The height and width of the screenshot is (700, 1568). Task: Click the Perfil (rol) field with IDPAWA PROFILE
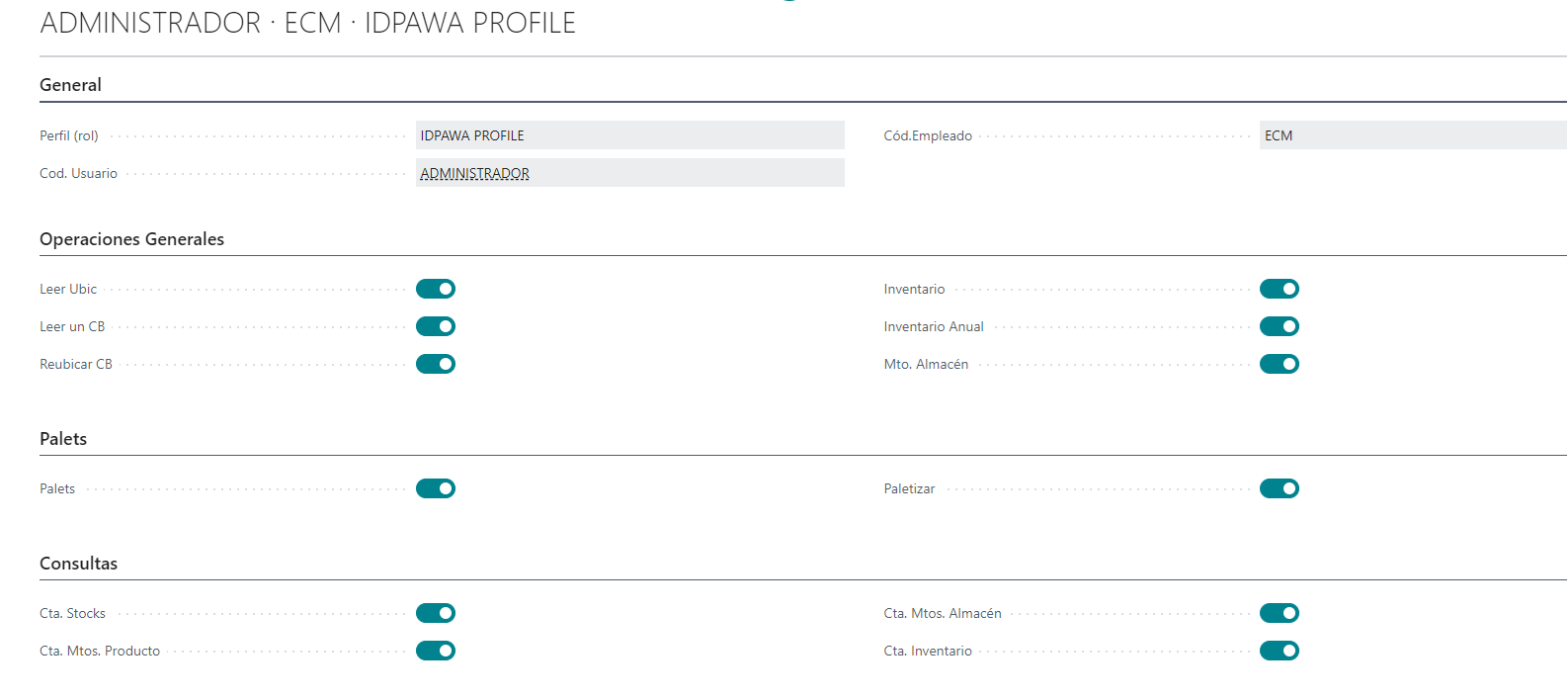tap(629, 135)
